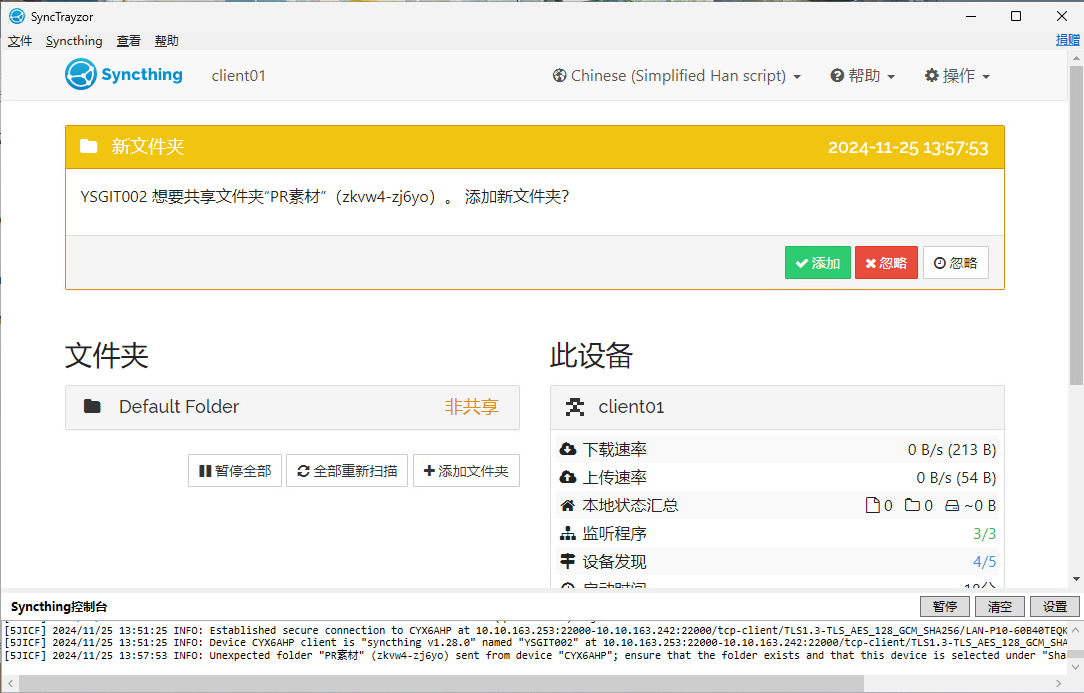Viewport: 1084px width, 693px height.
Task: Click the Unexpected folder console log line
Action: coord(536,655)
